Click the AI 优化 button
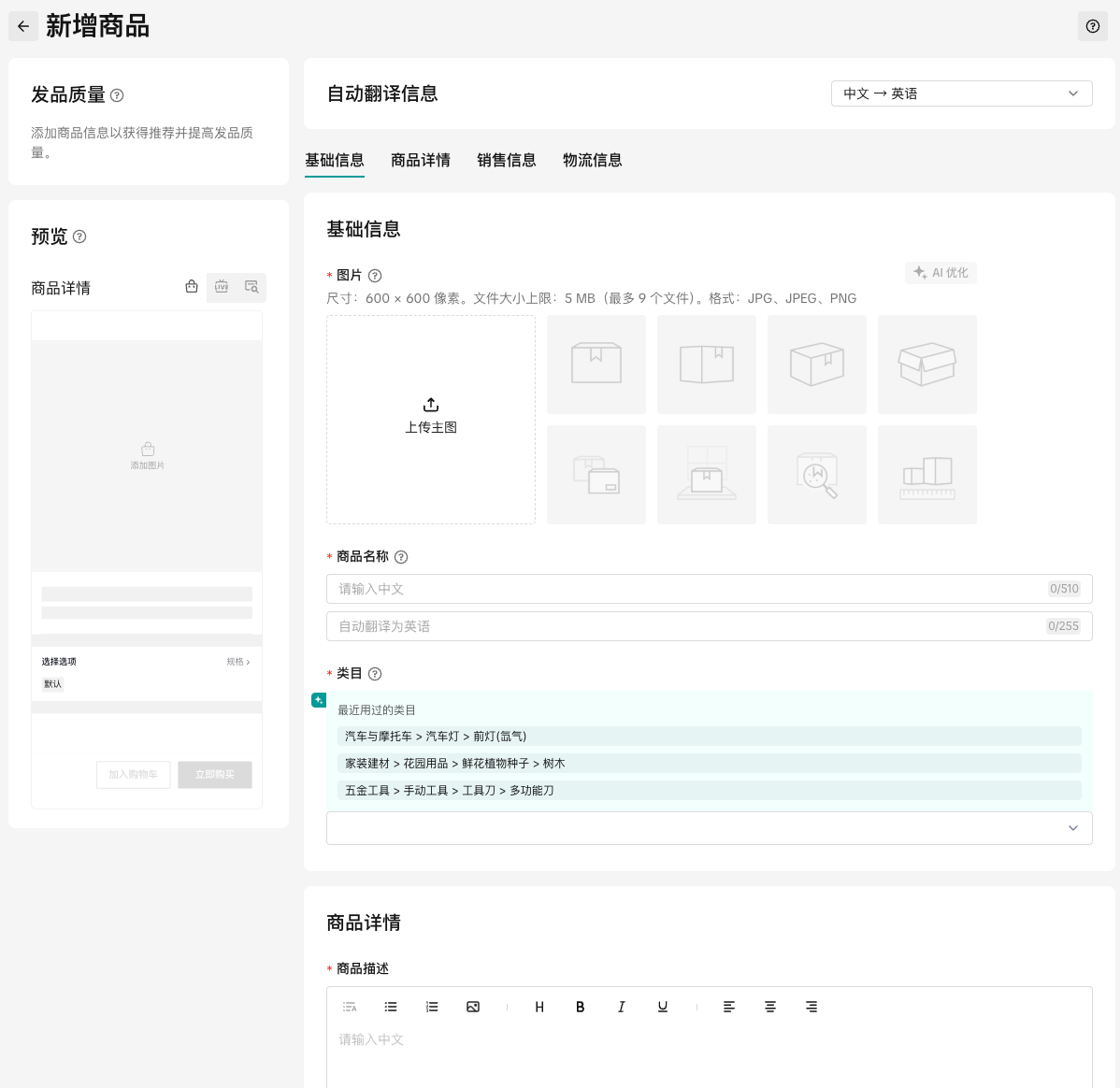1120x1088 pixels. pyautogui.click(x=941, y=273)
